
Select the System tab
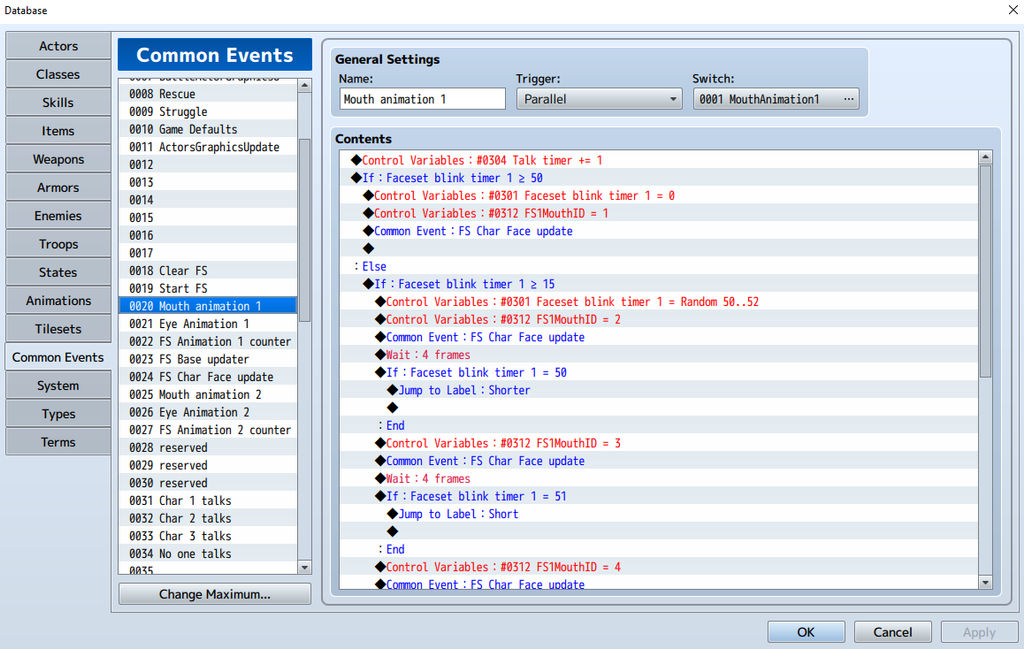coord(58,386)
